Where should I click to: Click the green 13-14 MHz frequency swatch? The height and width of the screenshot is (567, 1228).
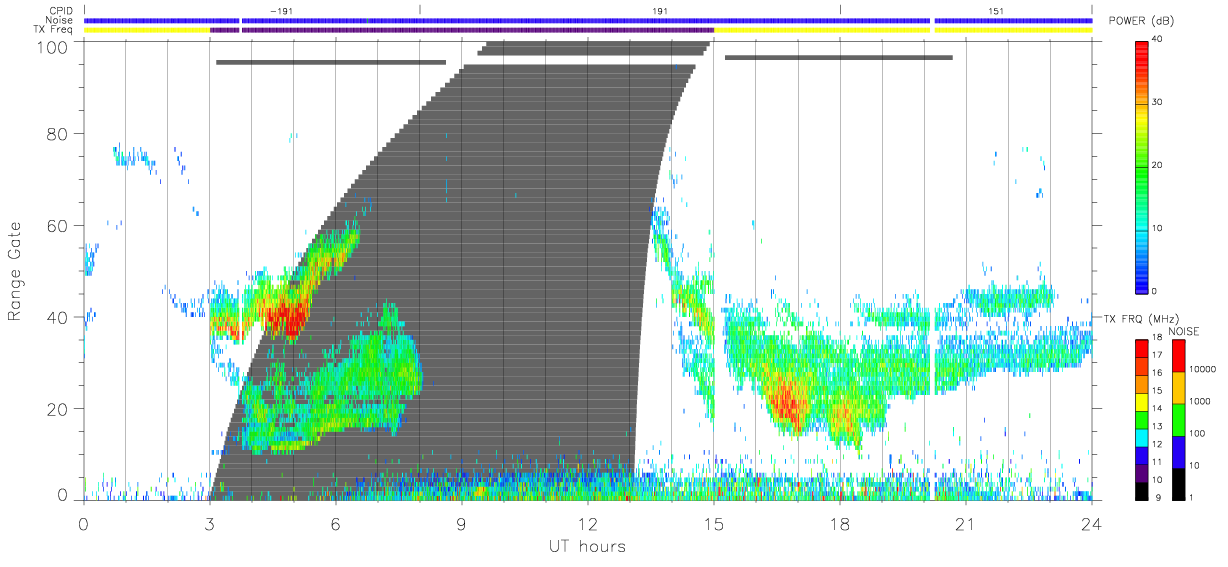tap(1142, 418)
